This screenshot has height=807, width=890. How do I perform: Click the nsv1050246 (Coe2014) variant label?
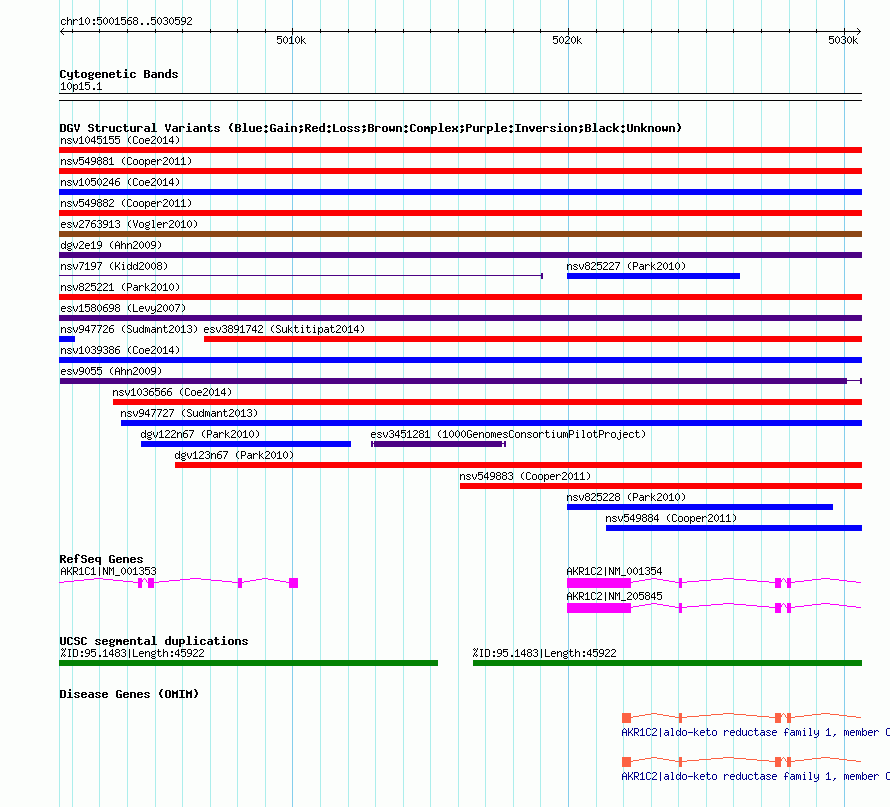click(x=120, y=182)
